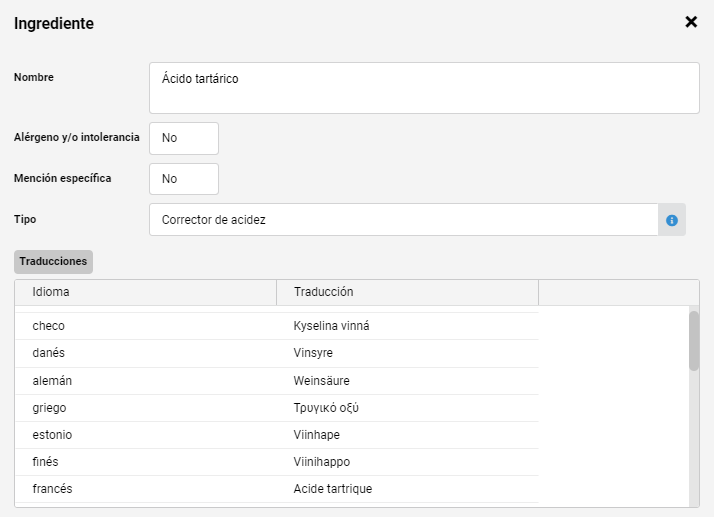Select the checo language cell
Viewport: 714px width, 517px height.
click(146, 326)
